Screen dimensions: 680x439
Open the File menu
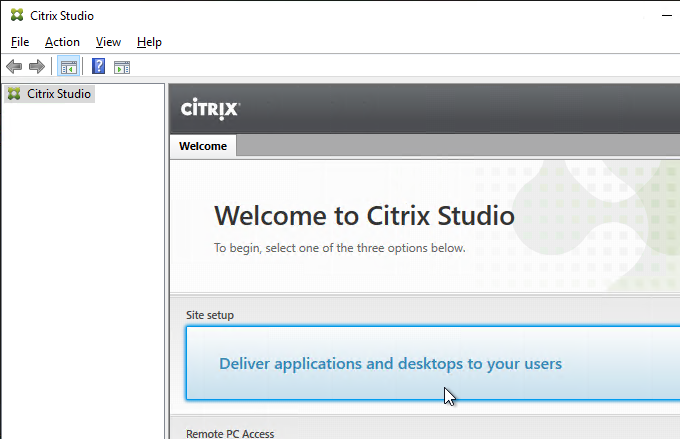20,42
